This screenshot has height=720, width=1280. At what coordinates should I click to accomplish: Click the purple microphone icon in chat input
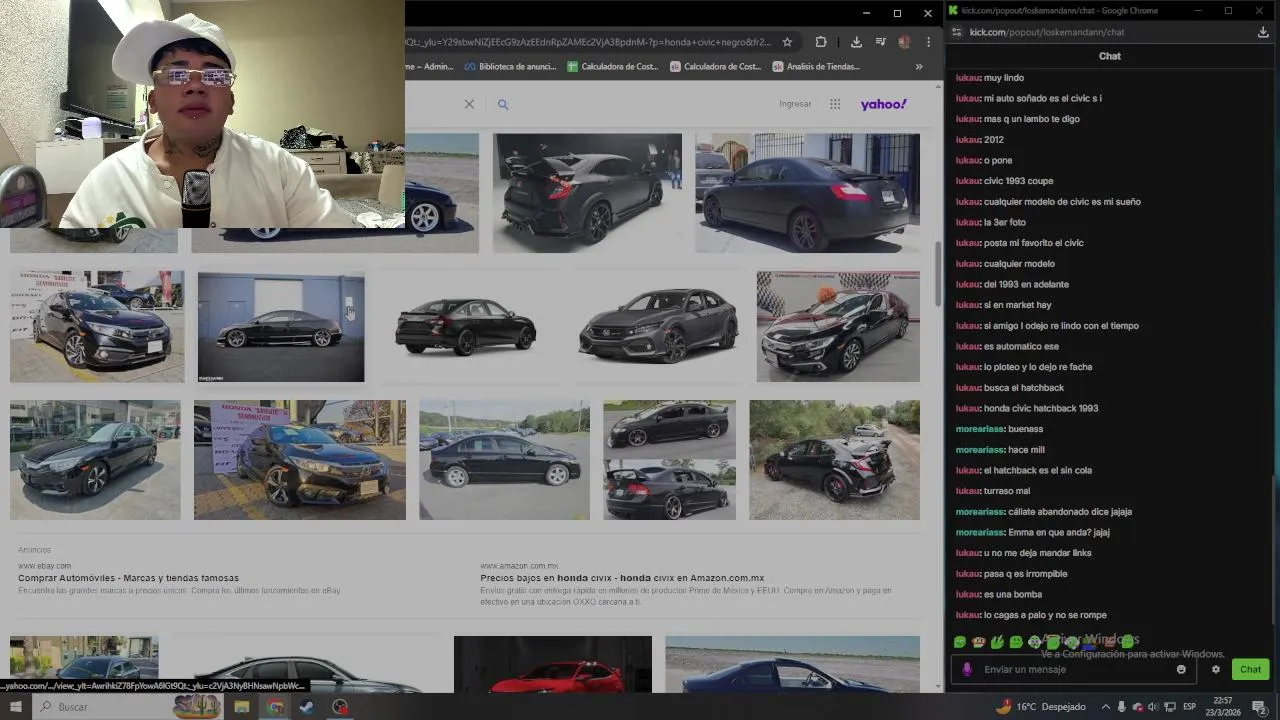coord(967,669)
